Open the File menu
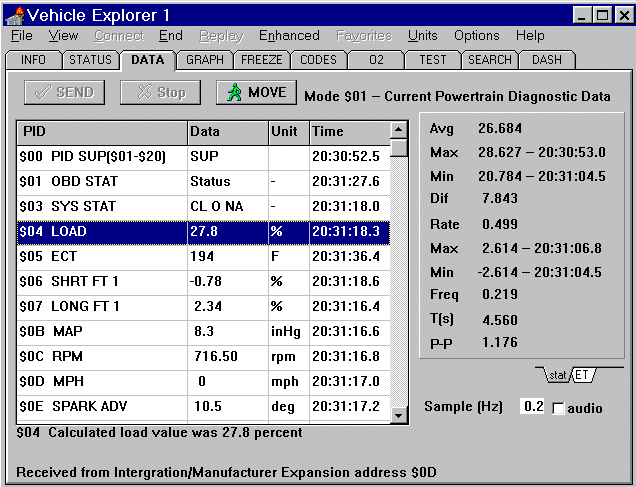The width and height of the screenshot is (636, 487). [x=21, y=35]
